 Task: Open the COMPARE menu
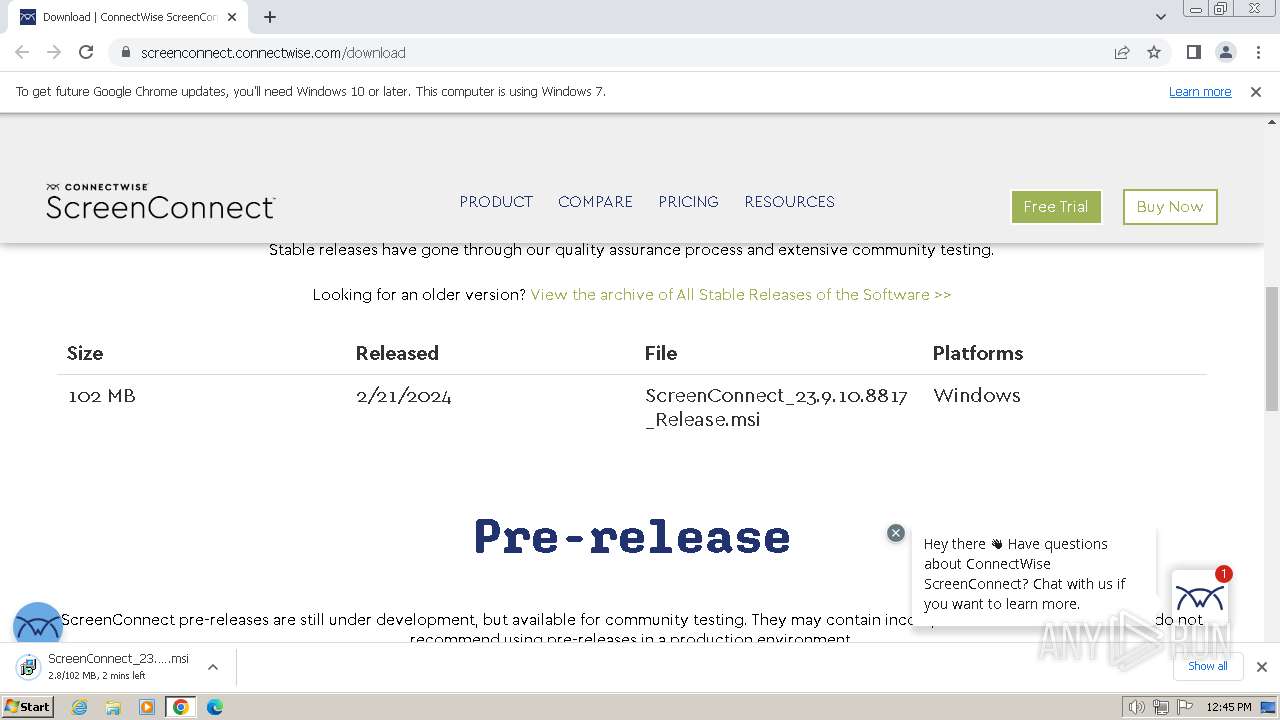click(595, 201)
